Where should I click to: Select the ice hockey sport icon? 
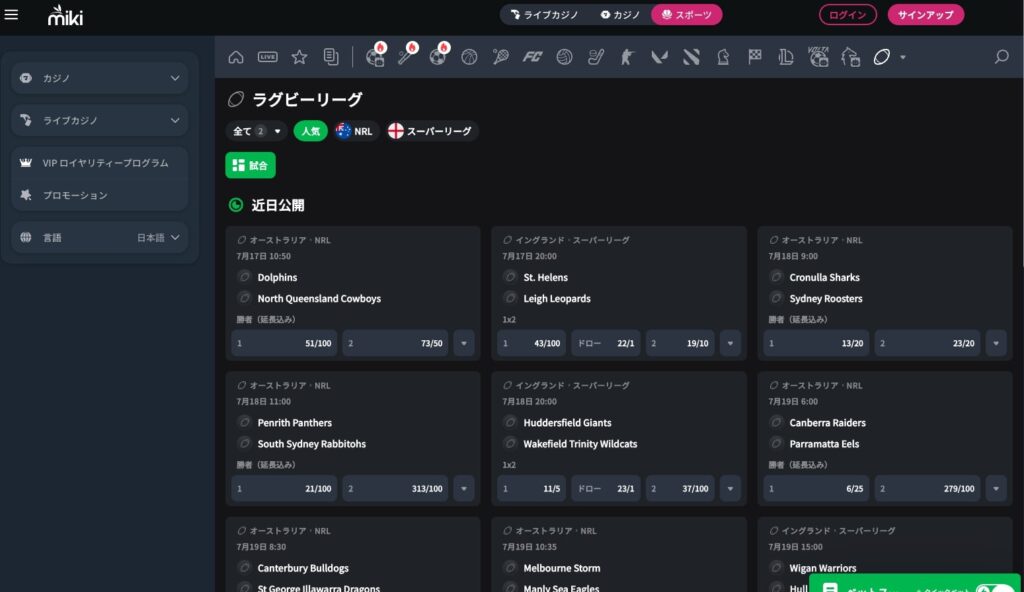coord(596,57)
